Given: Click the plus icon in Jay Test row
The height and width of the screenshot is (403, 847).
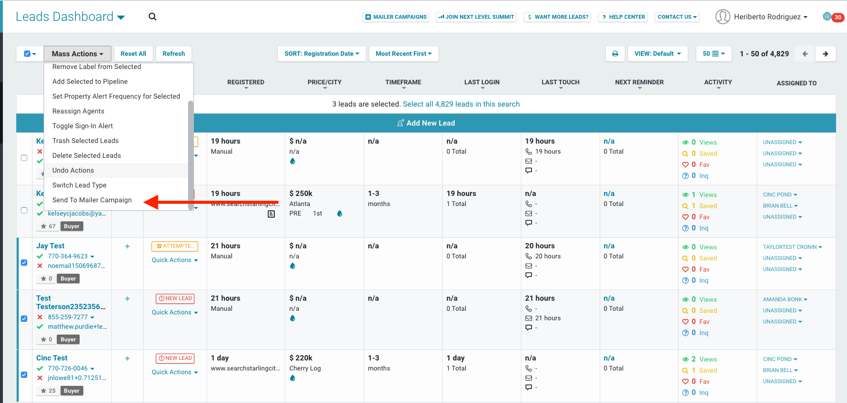Looking at the screenshot, I should [x=127, y=246].
